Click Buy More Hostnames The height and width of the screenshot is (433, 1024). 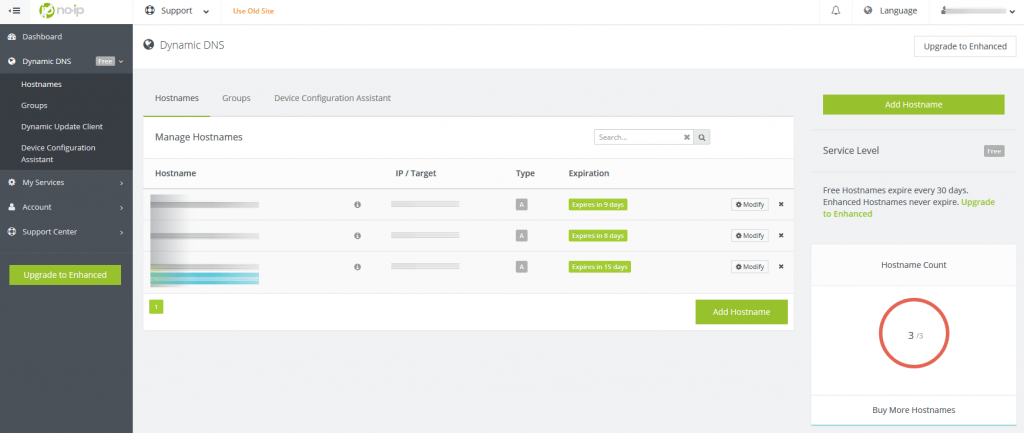coord(914,410)
